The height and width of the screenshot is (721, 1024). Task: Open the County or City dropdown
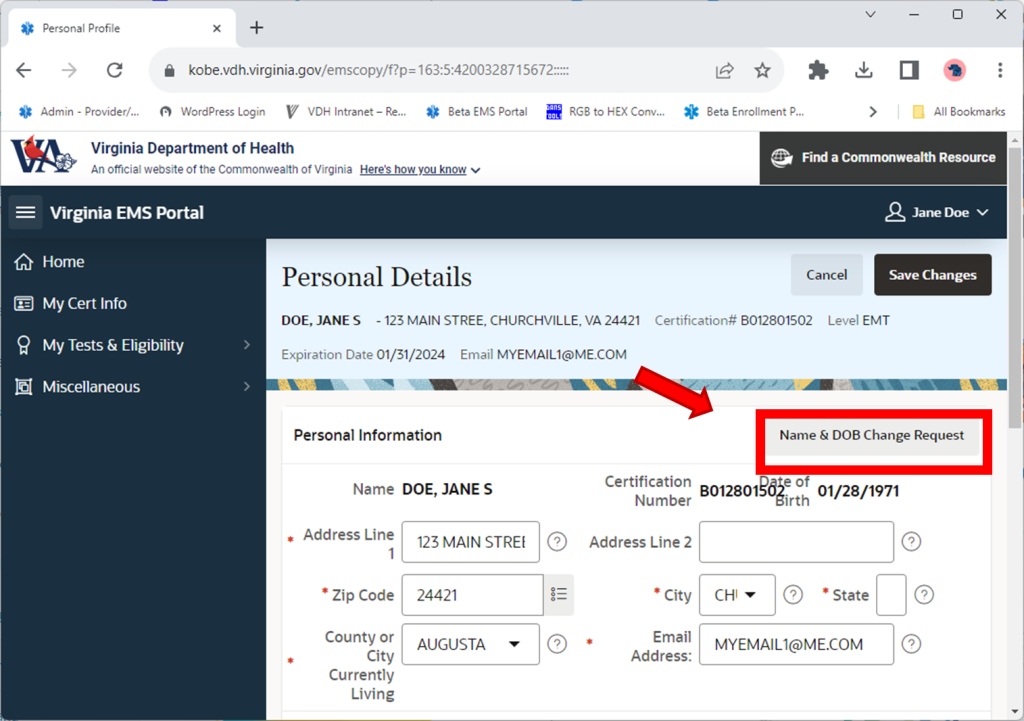(x=470, y=645)
